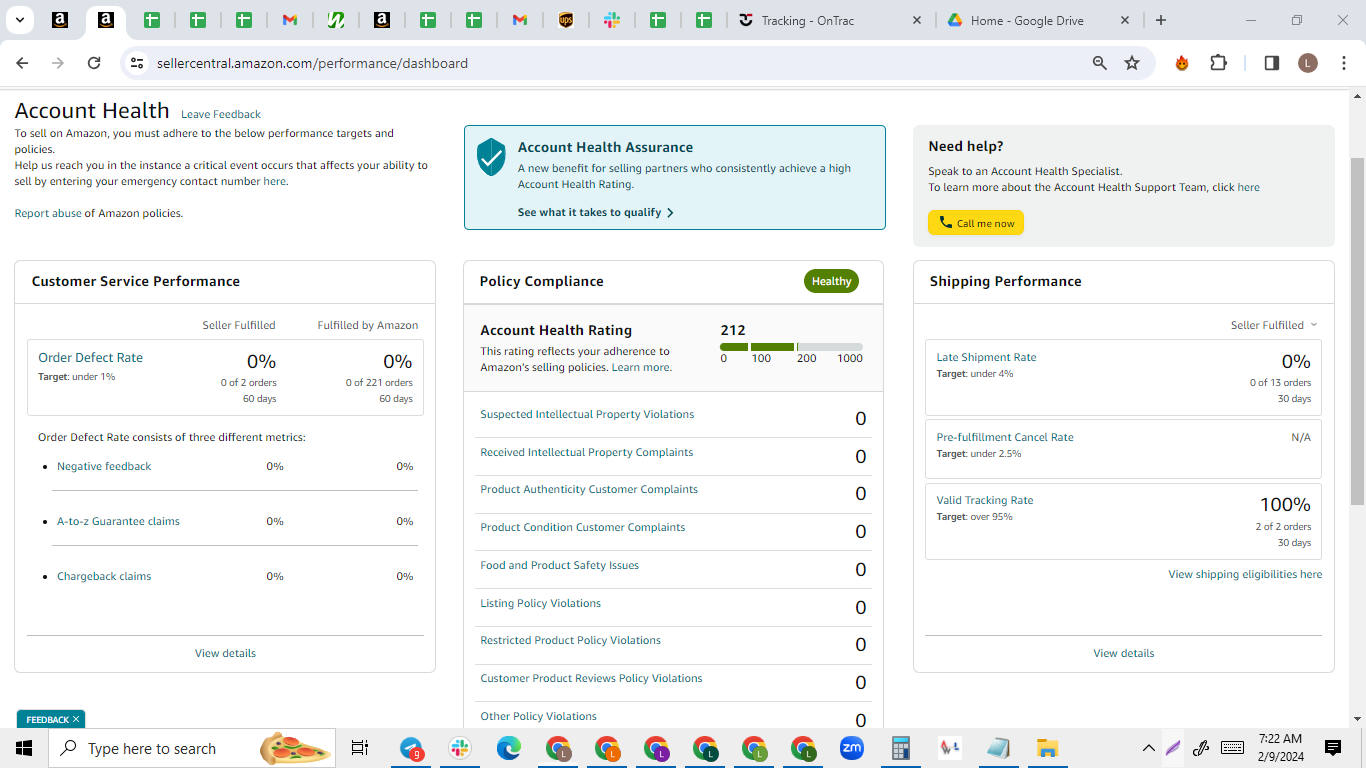This screenshot has width=1366, height=768.
Task: Open the Order Defect Rate link
Action: (90, 357)
